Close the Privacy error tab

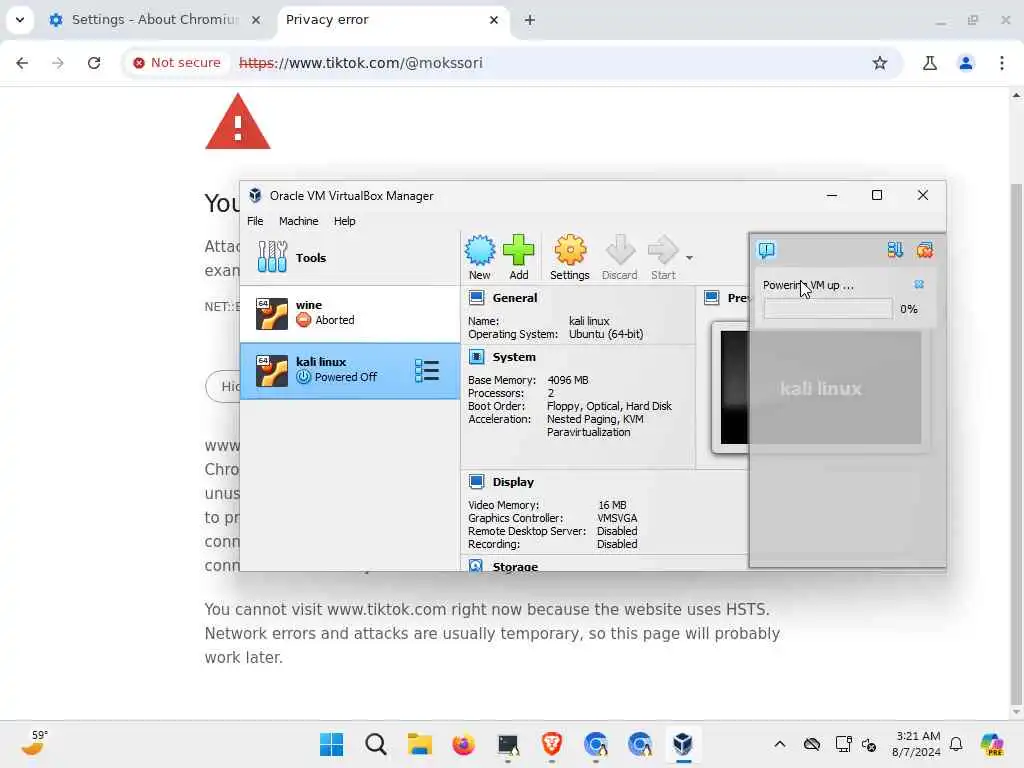tap(494, 20)
